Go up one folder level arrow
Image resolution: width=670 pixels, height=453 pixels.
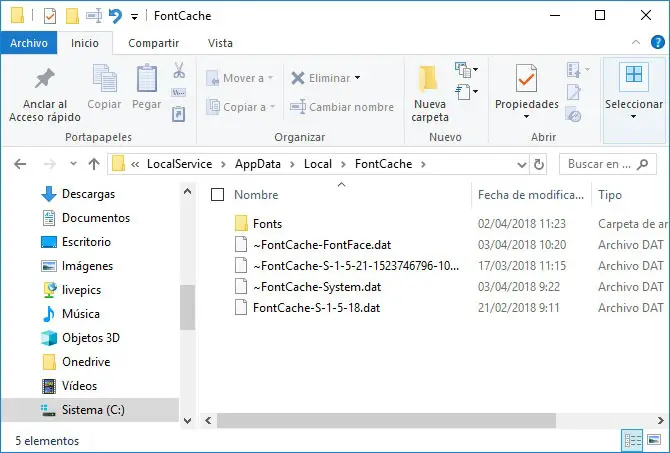93,164
